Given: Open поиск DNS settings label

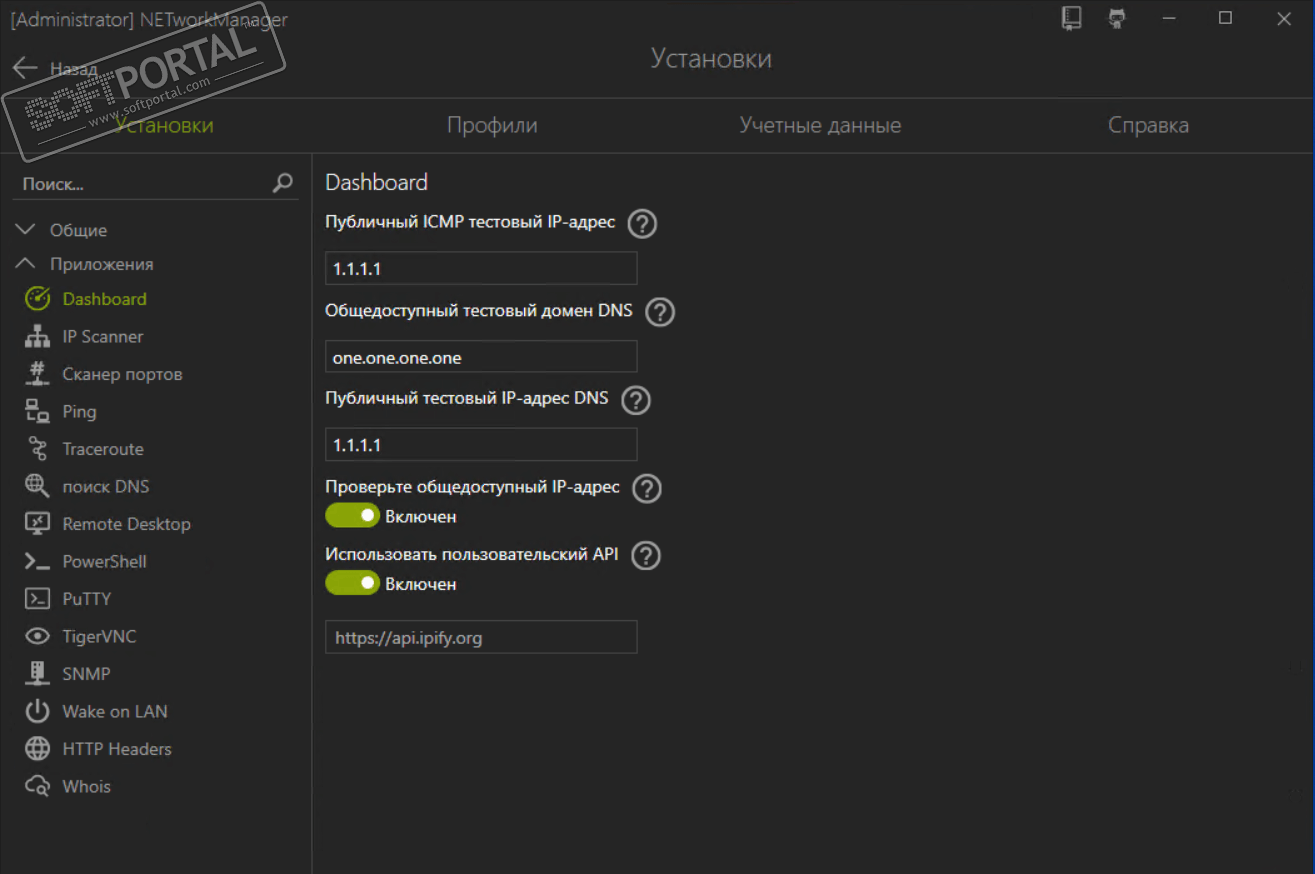Looking at the screenshot, I should 105,486.
